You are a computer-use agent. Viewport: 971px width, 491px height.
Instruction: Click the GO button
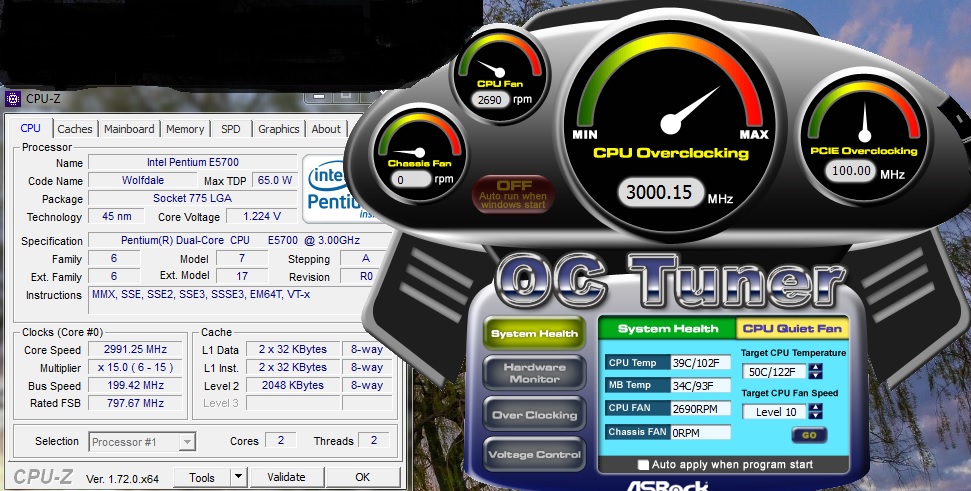(x=809, y=435)
